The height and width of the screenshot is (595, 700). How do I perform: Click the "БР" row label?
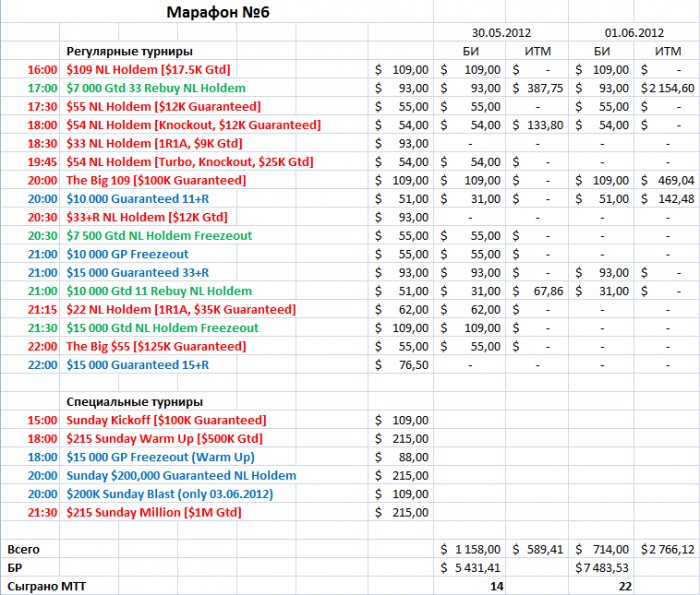tap(14, 568)
